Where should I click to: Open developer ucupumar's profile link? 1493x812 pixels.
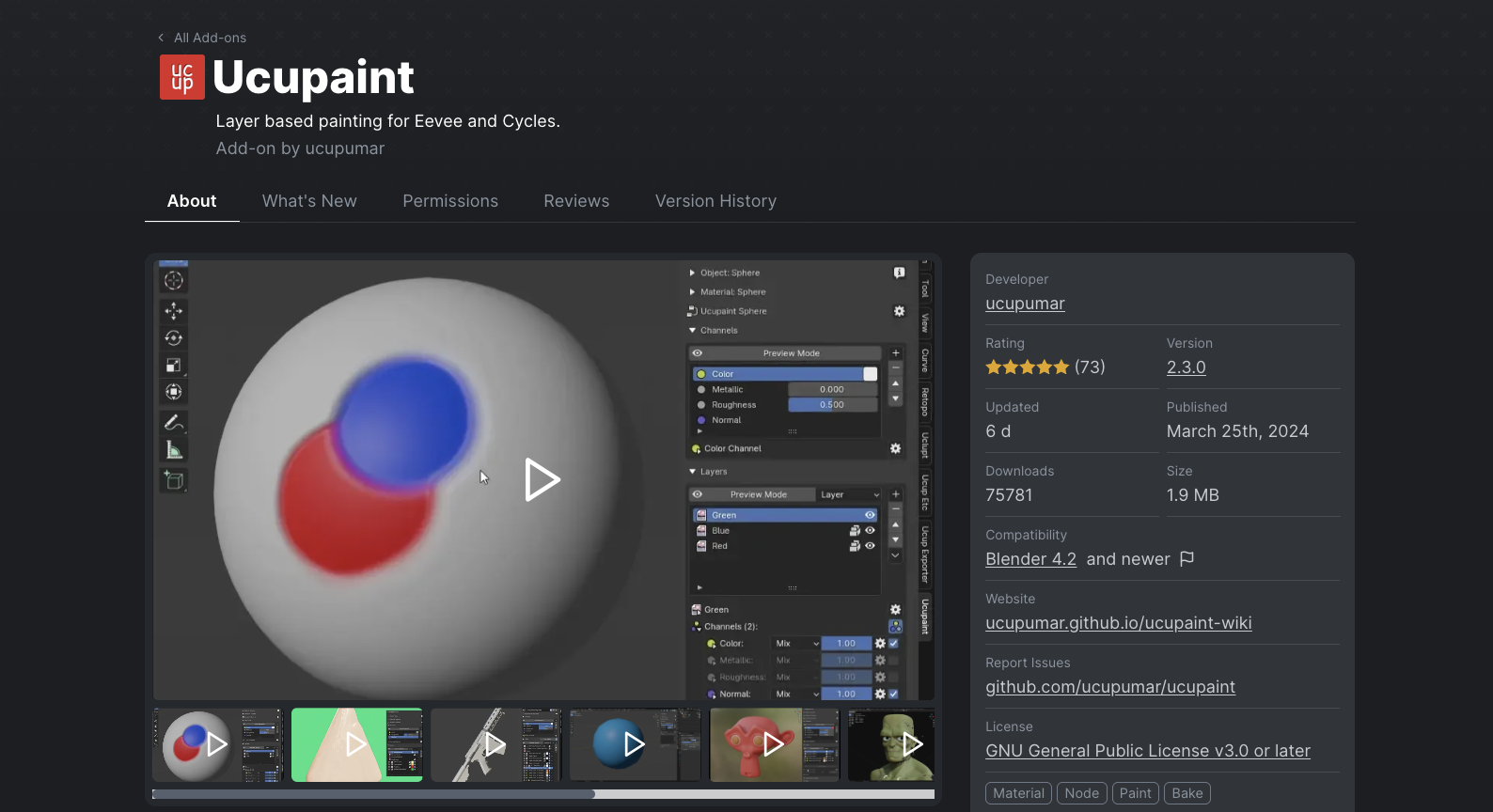(x=1025, y=304)
